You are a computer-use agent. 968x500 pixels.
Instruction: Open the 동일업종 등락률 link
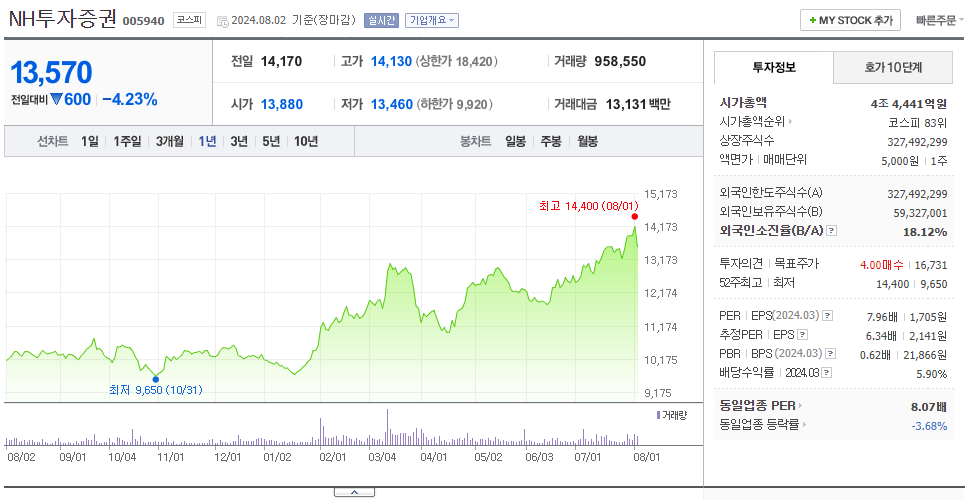[763, 425]
